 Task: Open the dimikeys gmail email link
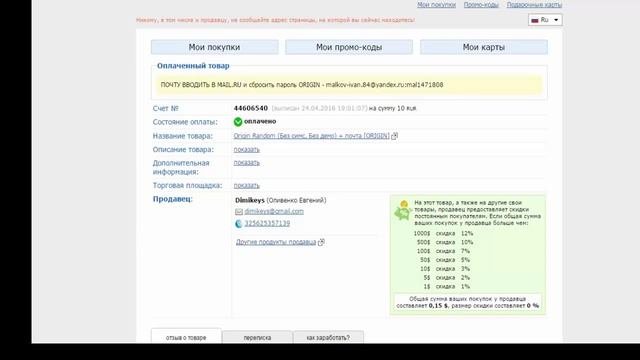[274, 211]
